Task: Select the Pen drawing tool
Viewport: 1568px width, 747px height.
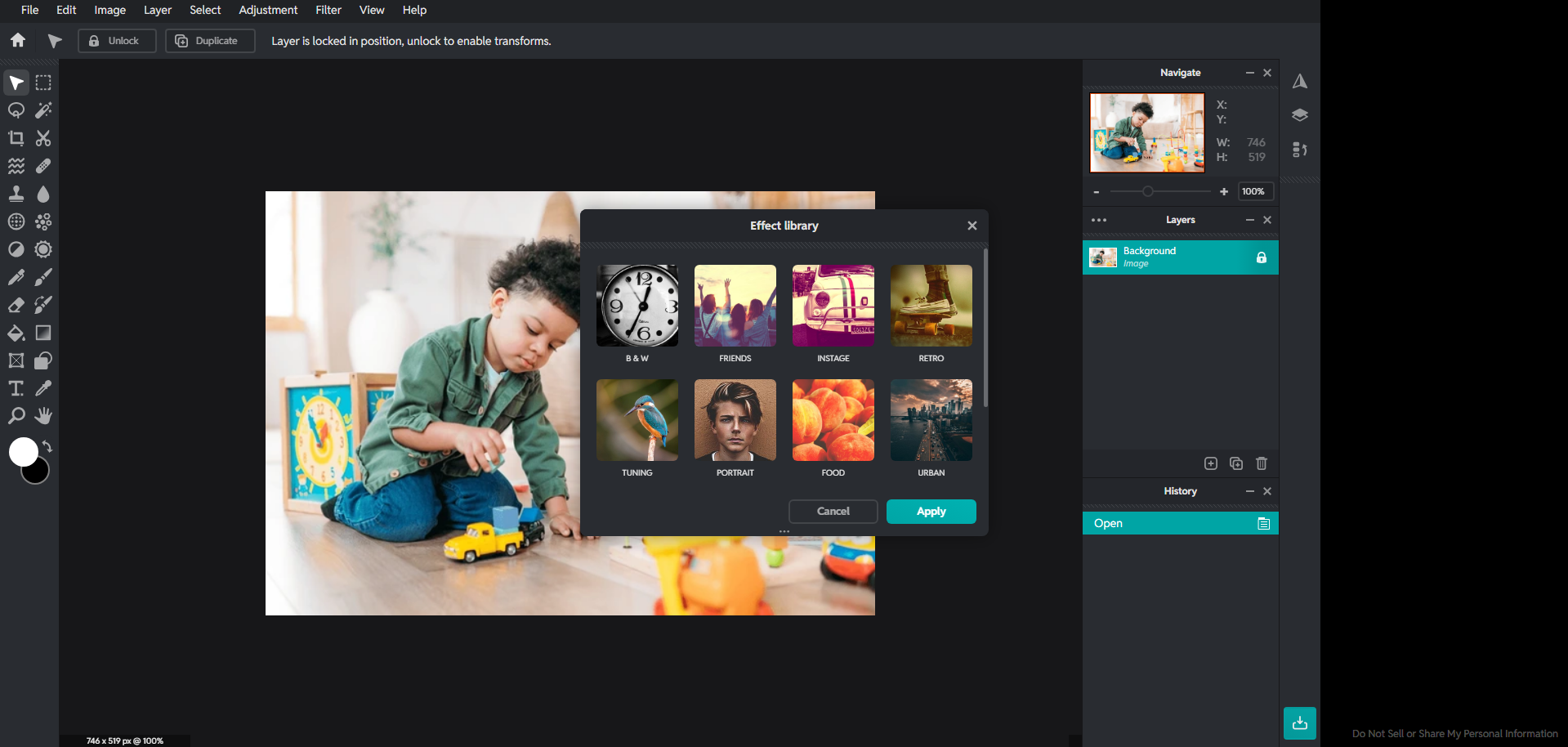Action: 16,277
